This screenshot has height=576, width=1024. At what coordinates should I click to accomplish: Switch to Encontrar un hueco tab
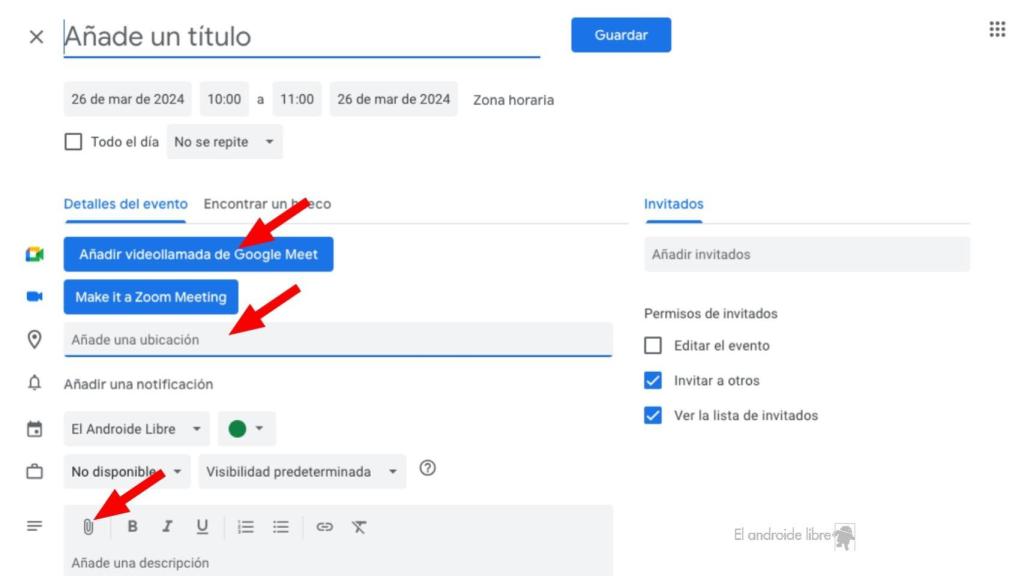click(x=267, y=204)
